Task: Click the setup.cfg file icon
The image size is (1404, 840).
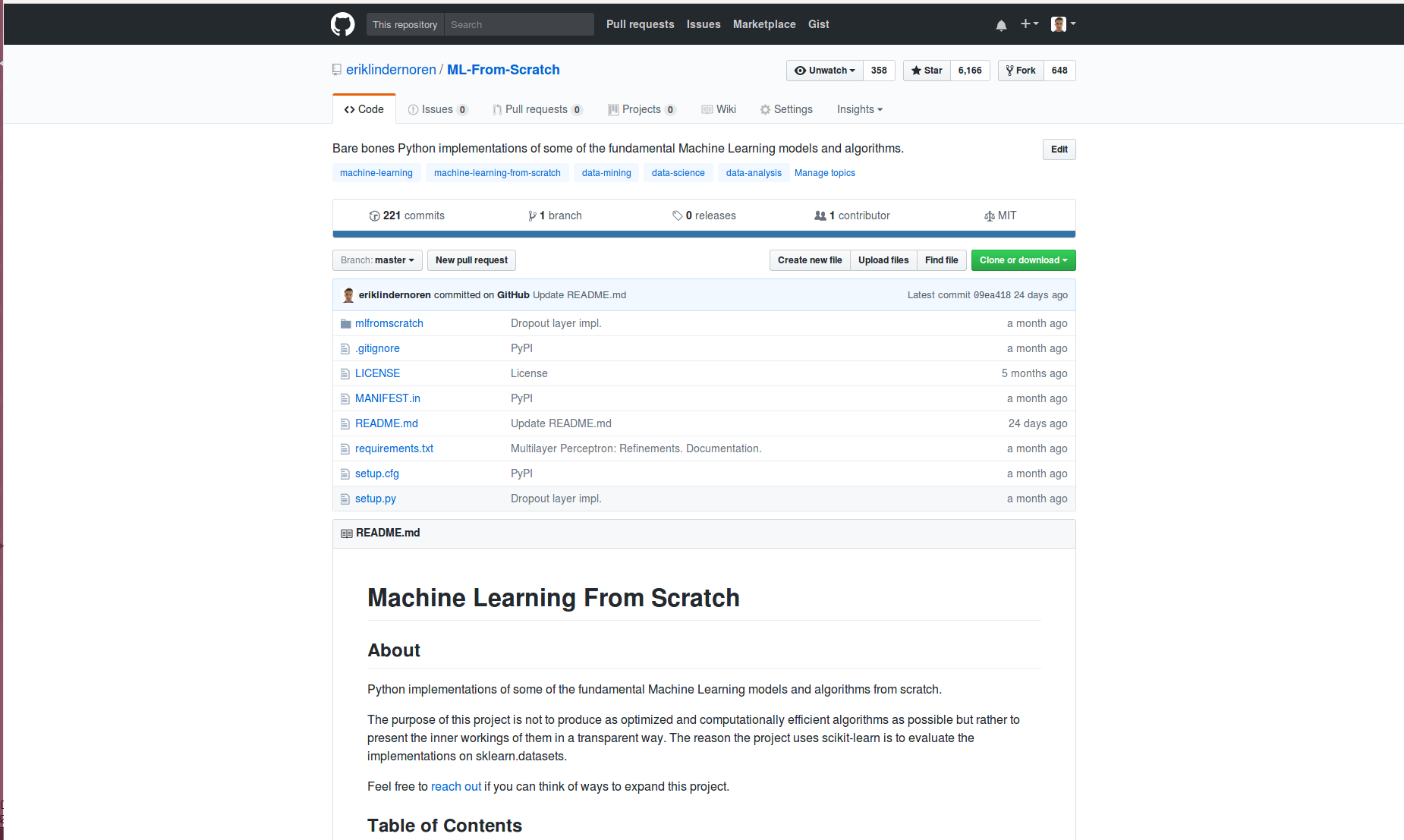Action: pos(345,474)
